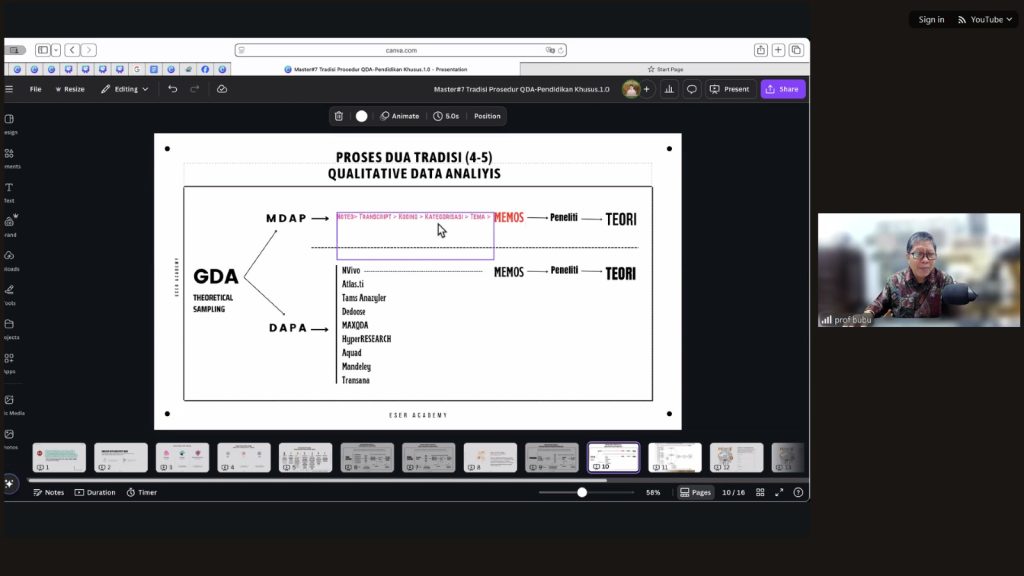Enter fullscreen mode using expand icon
This screenshot has height=576, width=1024.
click(x=779, y=492)
